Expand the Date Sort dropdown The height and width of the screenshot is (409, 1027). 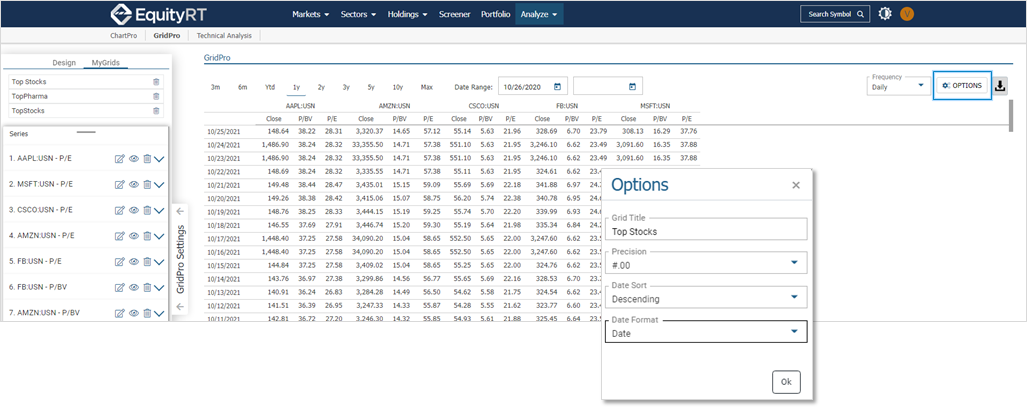793,298
